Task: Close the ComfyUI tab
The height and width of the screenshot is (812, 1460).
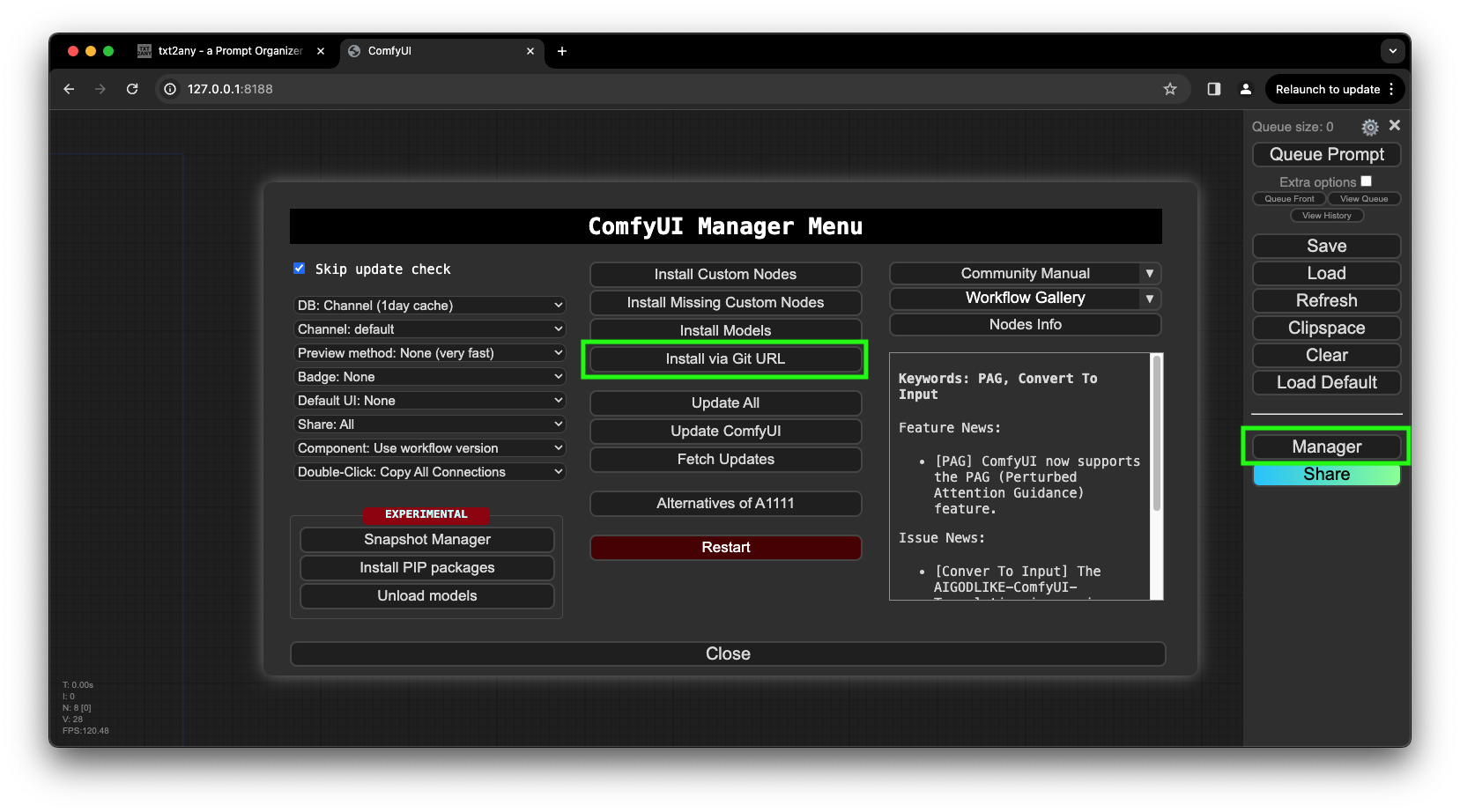Action: pos(530,51)
